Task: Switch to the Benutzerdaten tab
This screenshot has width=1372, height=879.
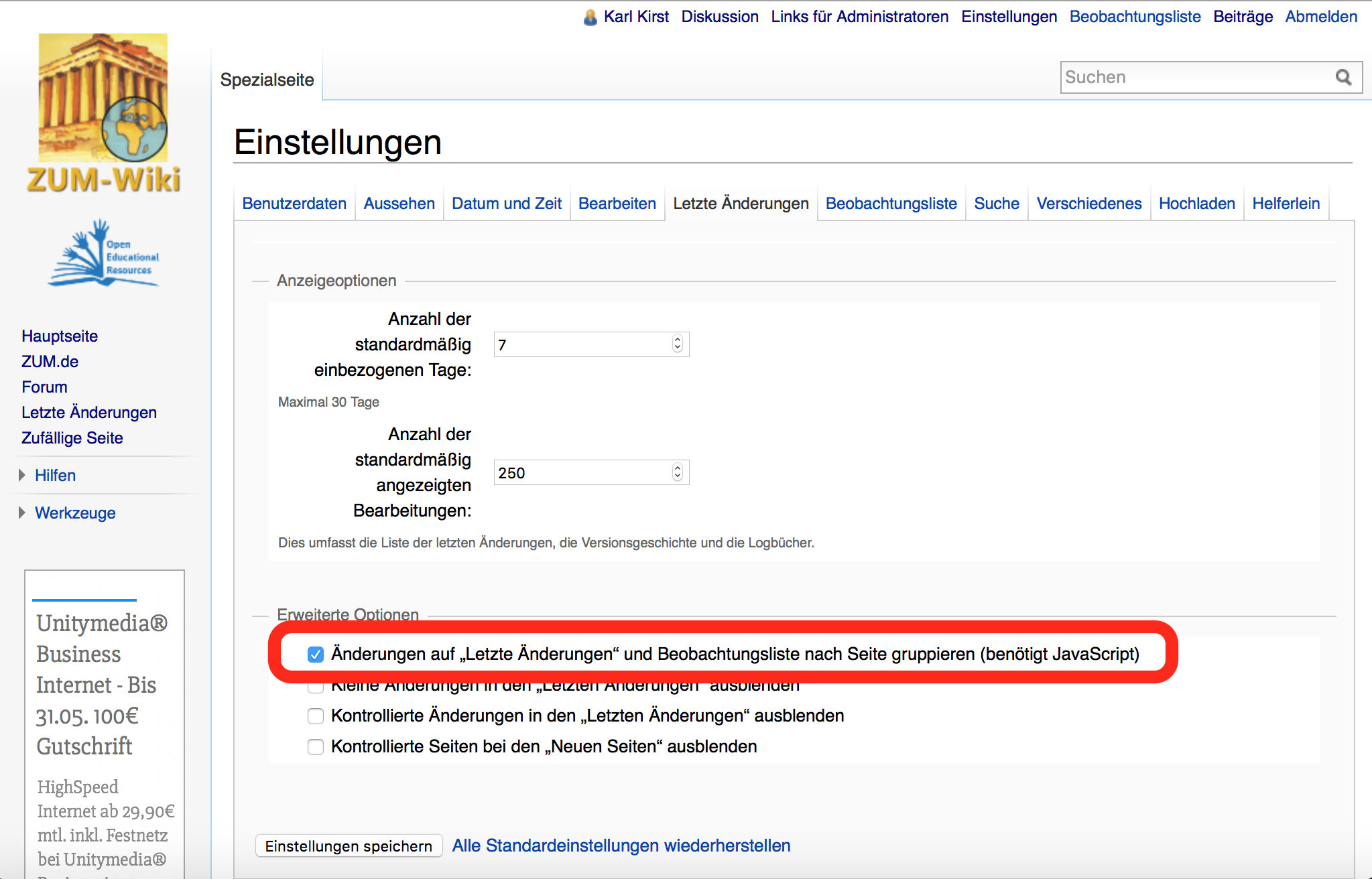Action: (294, 204)
